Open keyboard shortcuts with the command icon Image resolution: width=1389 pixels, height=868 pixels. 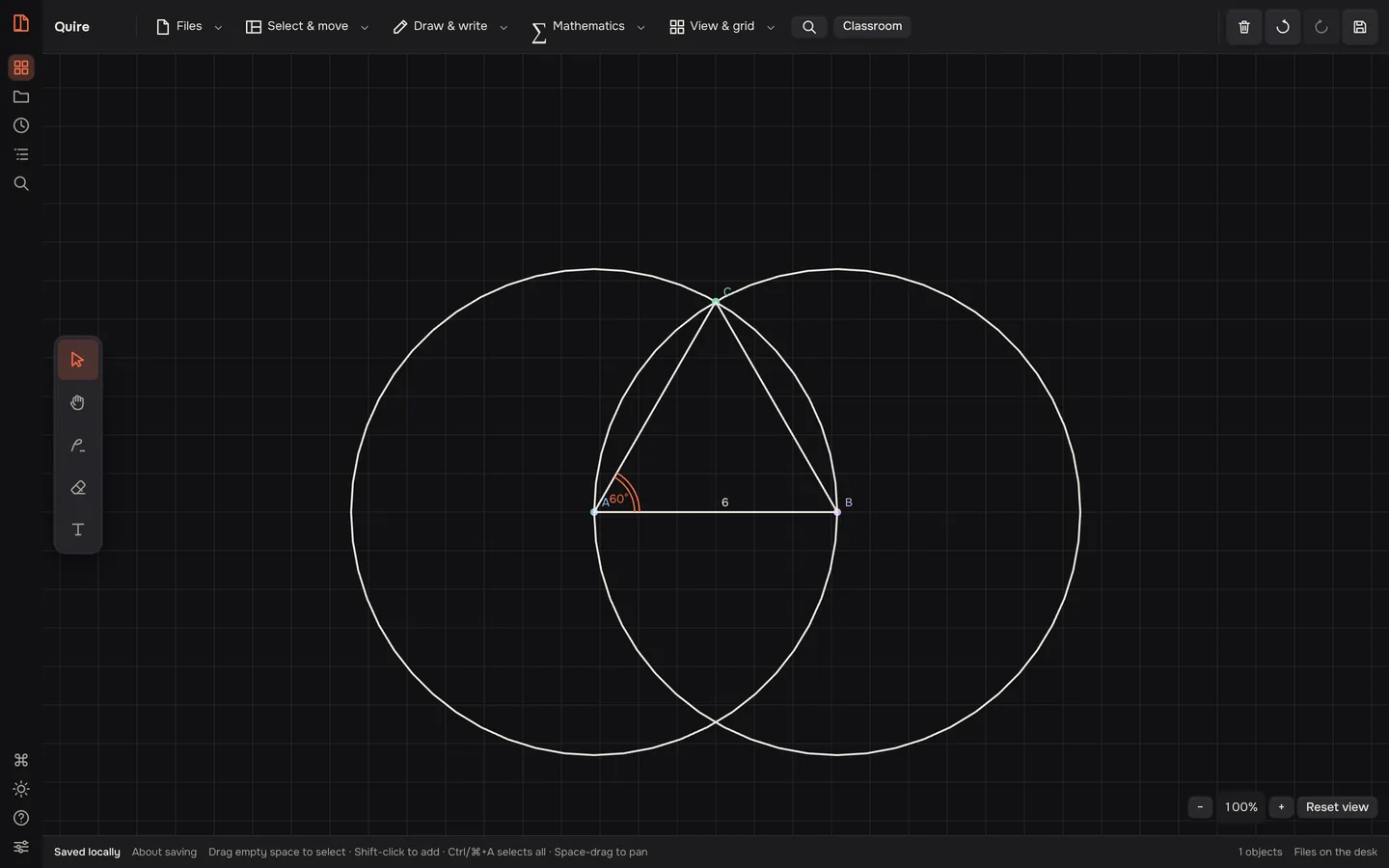pyautogui.click(x=21, y=760)
